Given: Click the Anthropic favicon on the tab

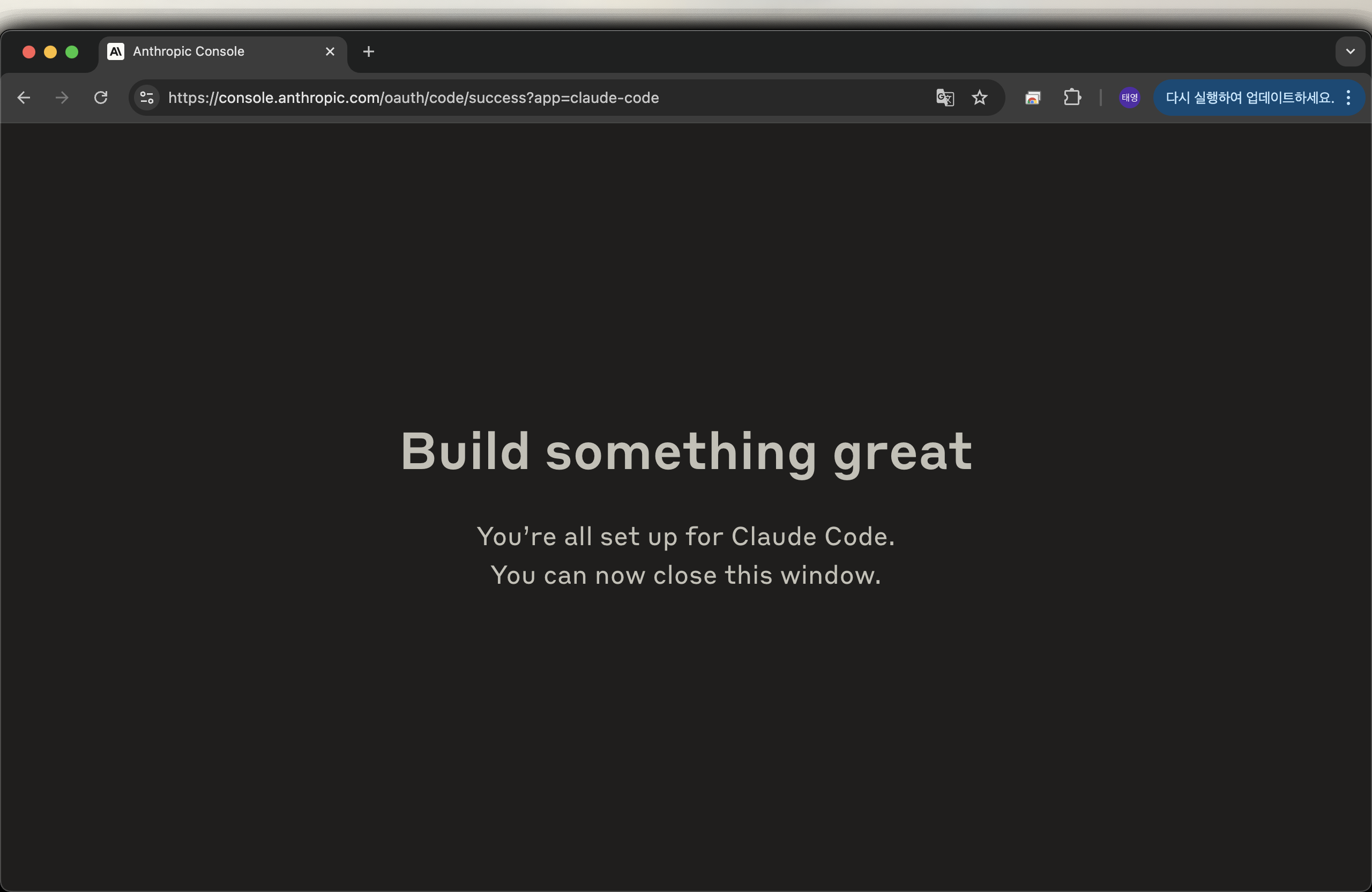Looking at the screenshot, I should [116, 51].
